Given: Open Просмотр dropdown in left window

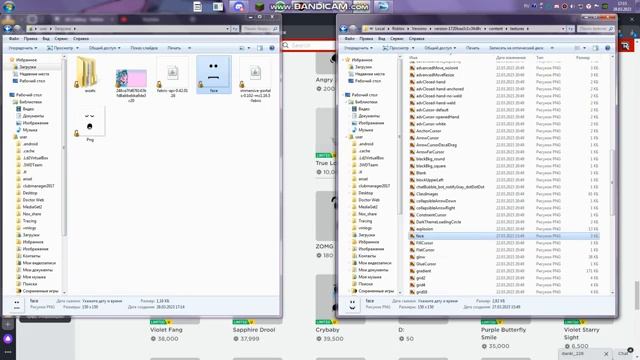Looking at the screenshot, I should click(x=62, y=48).
